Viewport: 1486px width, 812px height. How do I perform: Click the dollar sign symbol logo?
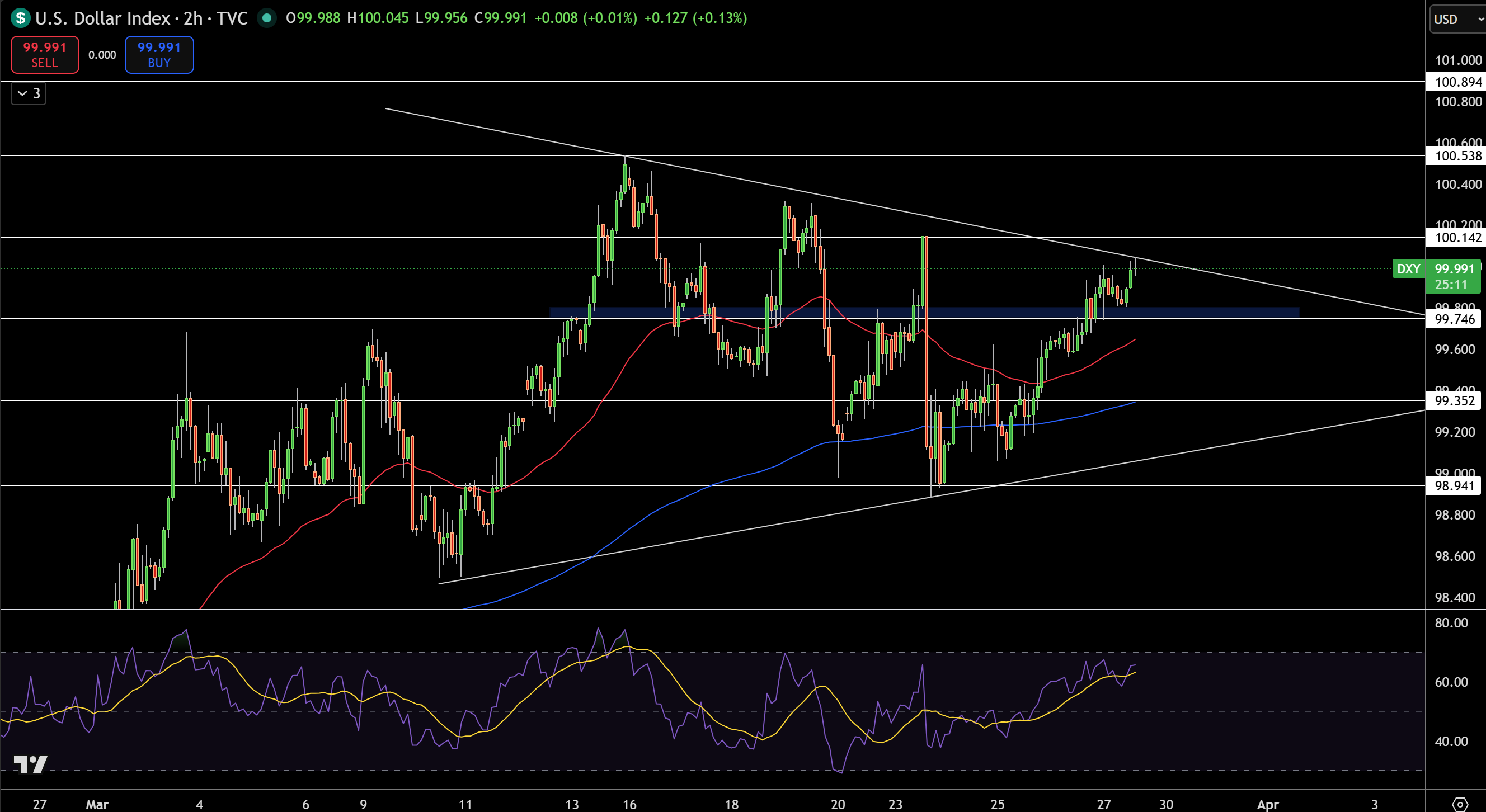coord(20,18)
